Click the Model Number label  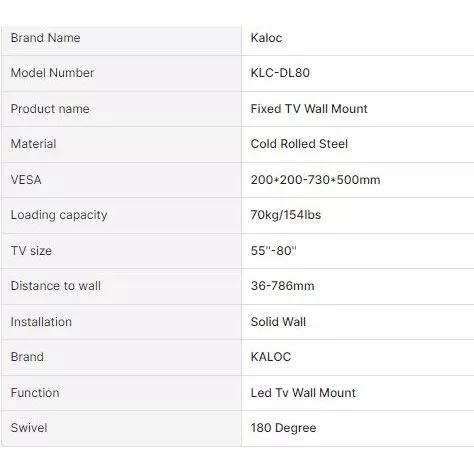click(52, 73)
